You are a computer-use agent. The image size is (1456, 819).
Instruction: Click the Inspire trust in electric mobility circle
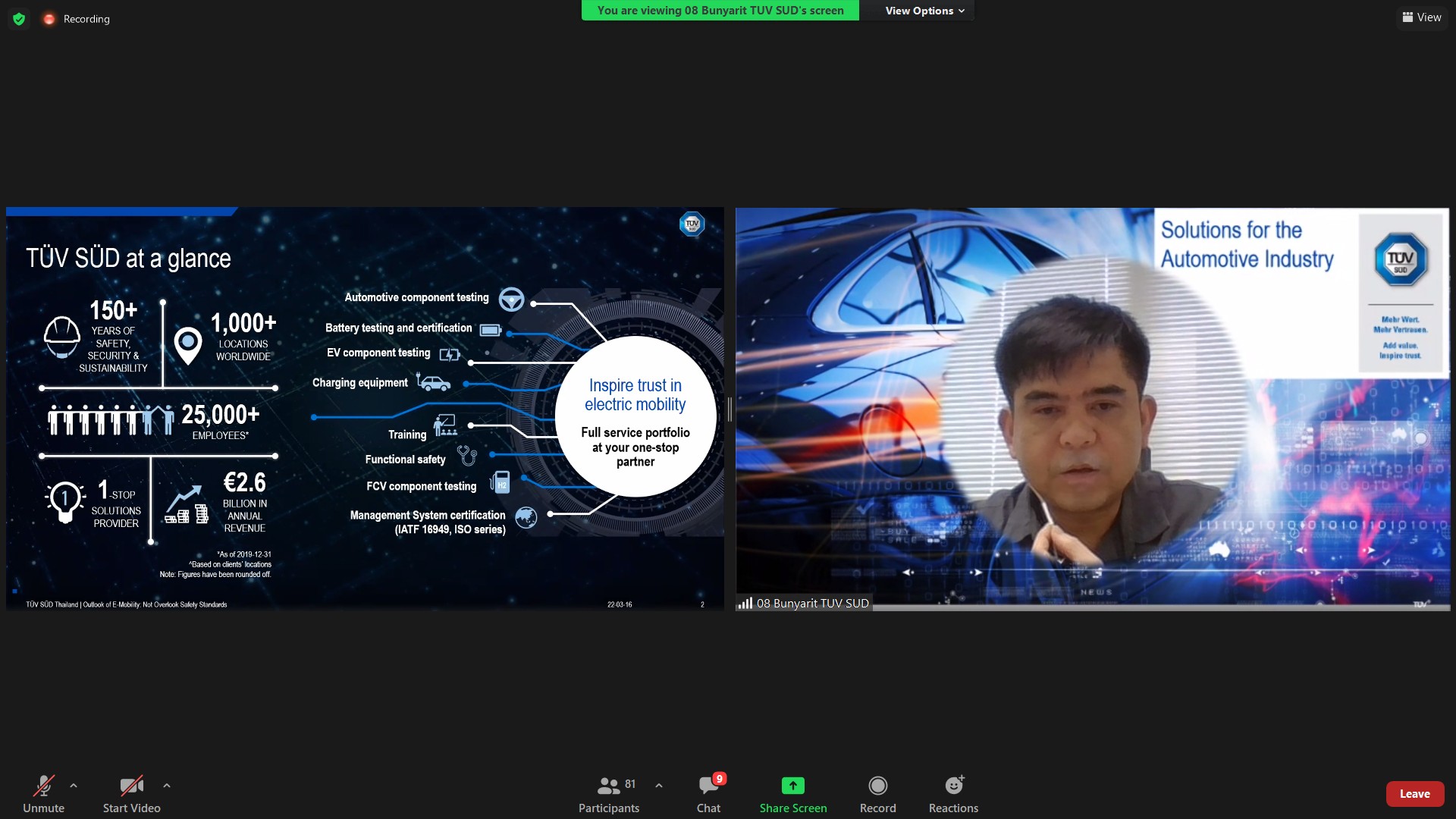pyautogui.click(x=635, y=416)
